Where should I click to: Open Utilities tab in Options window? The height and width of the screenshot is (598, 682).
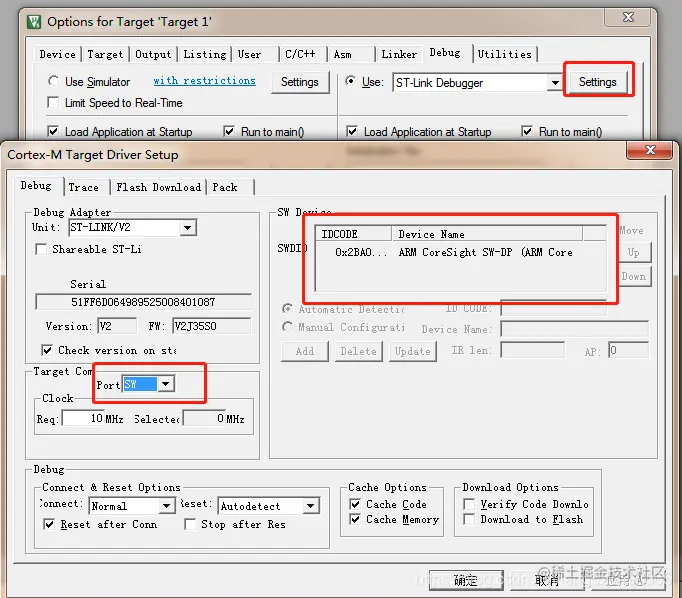click(x=505, y=54)
